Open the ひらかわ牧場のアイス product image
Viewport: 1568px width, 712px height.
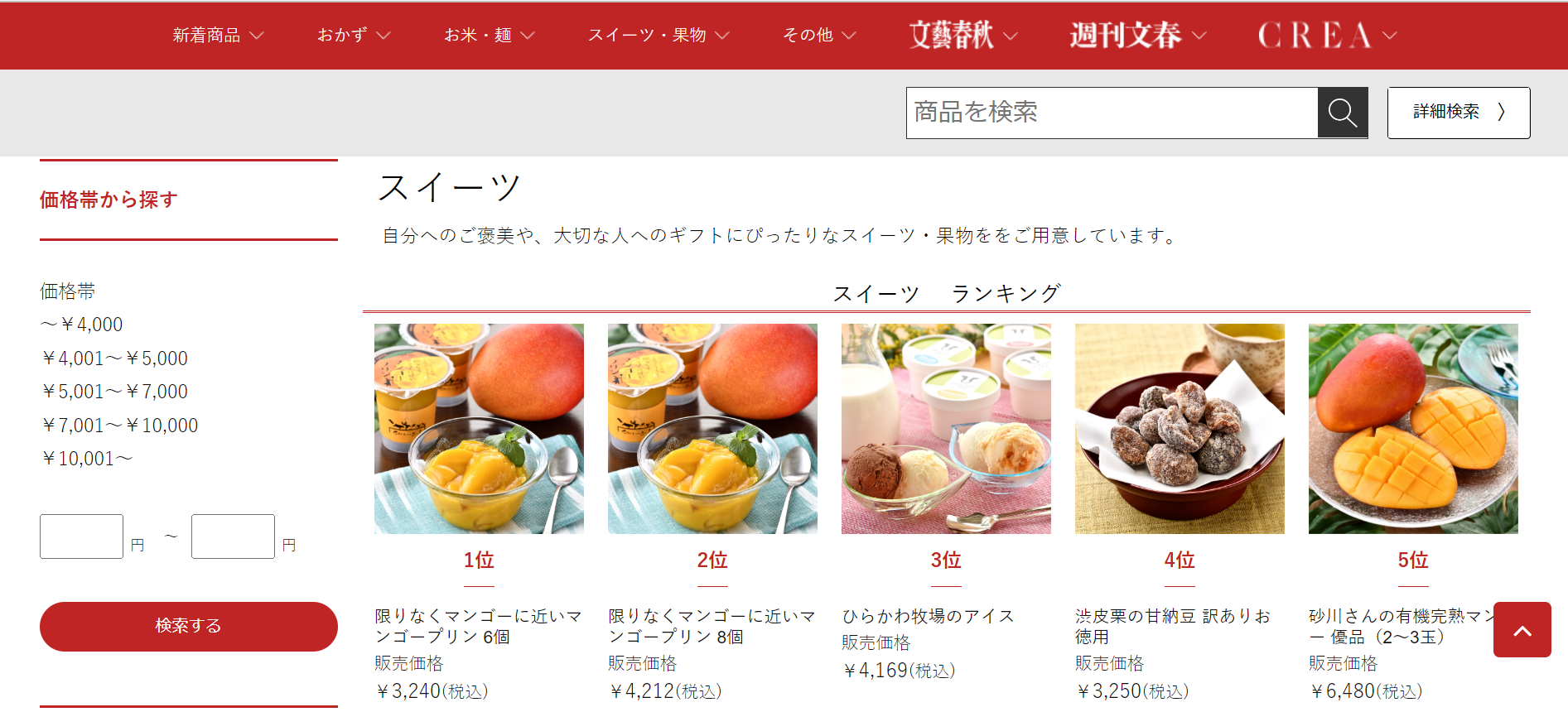(946, 429)
